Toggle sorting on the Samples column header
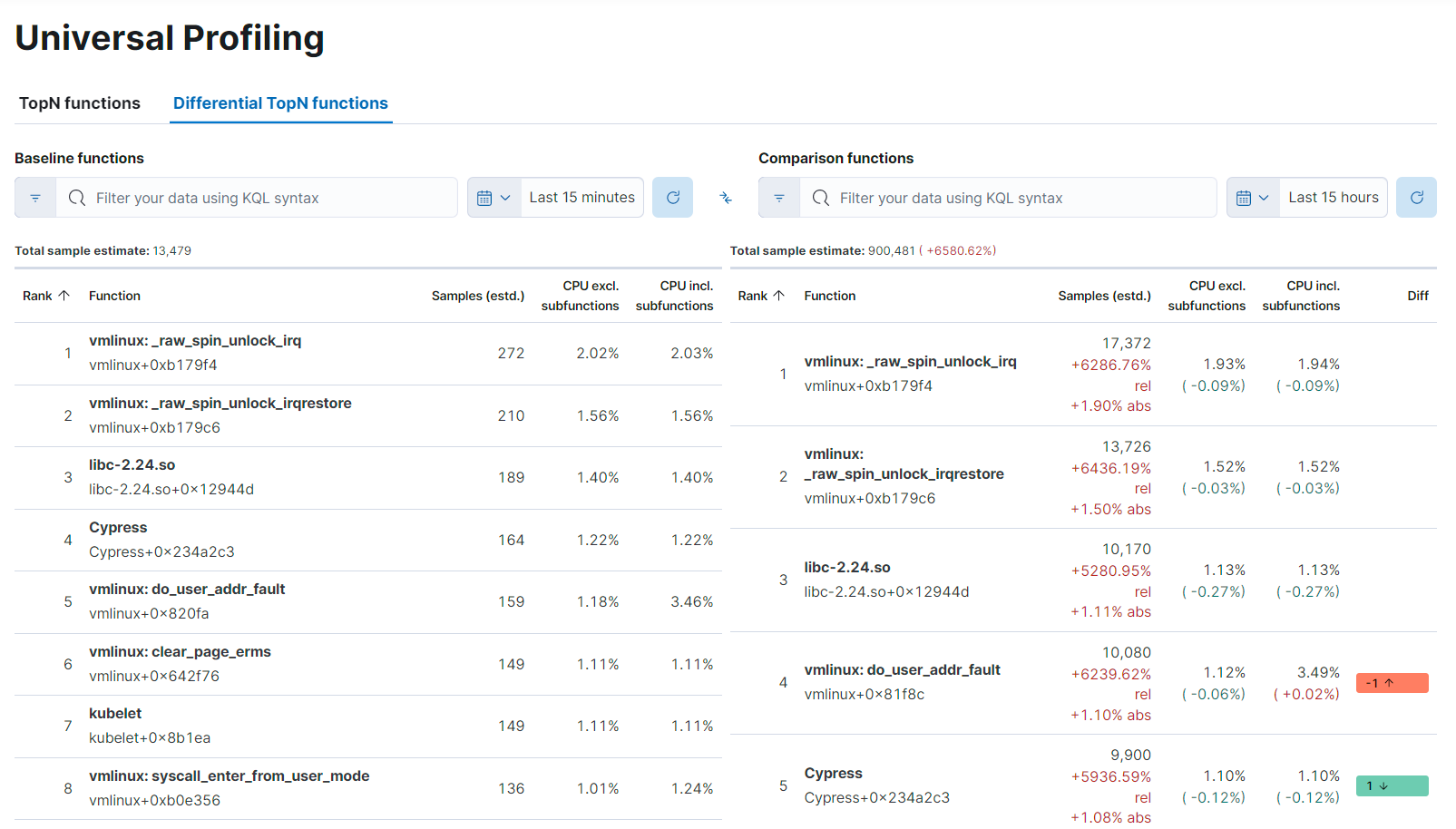Screen dimensions: 1456x829 coord(478,295)
